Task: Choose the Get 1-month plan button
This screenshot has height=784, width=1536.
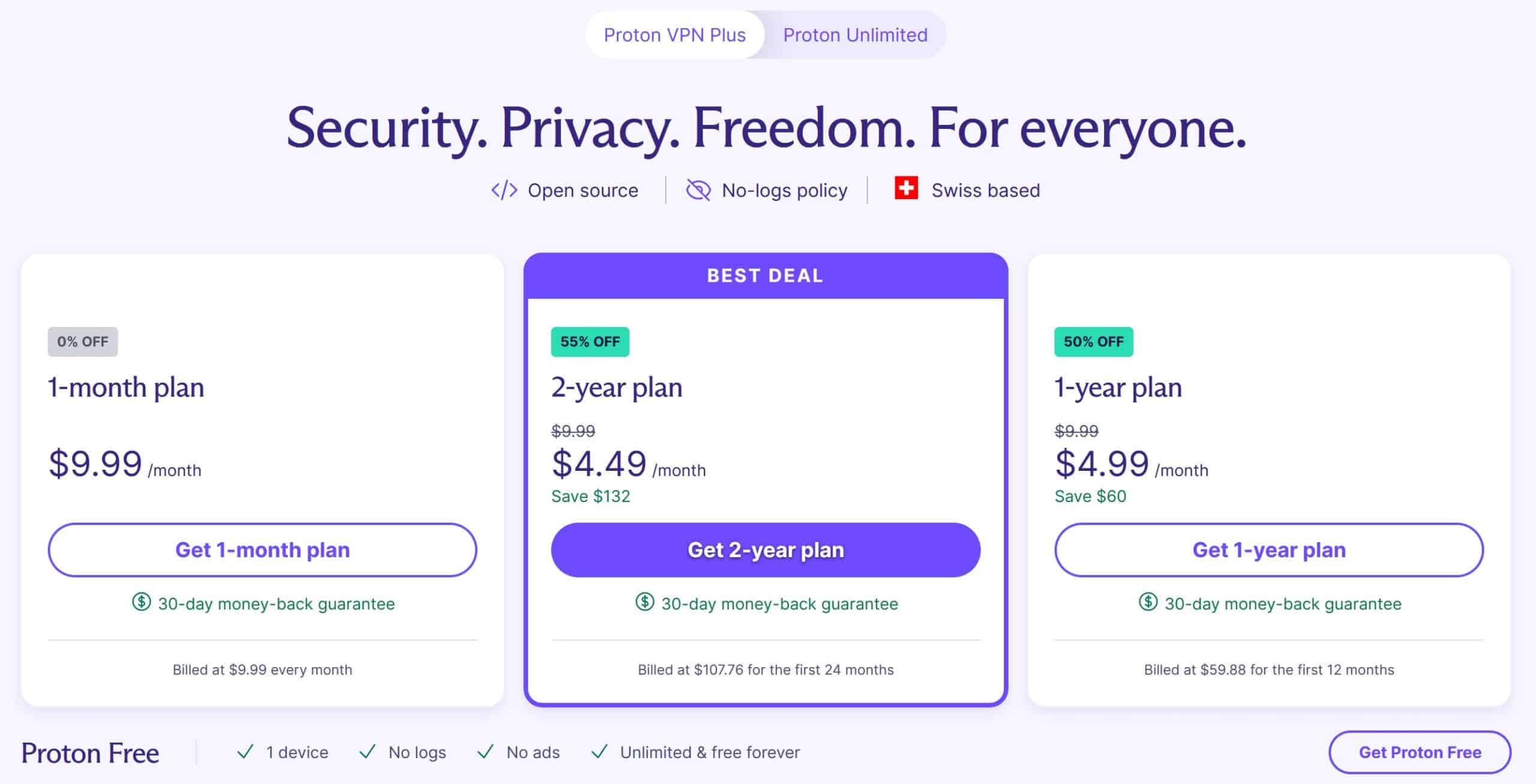Action: coord(262,550)
